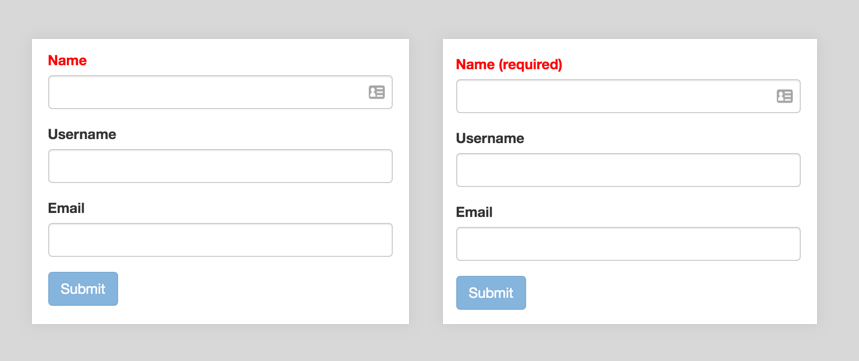Image resolution: width=859 pixels, height=361 pixels.
Task: Click the Username label in the right form
Action: [x=490, y=139]
